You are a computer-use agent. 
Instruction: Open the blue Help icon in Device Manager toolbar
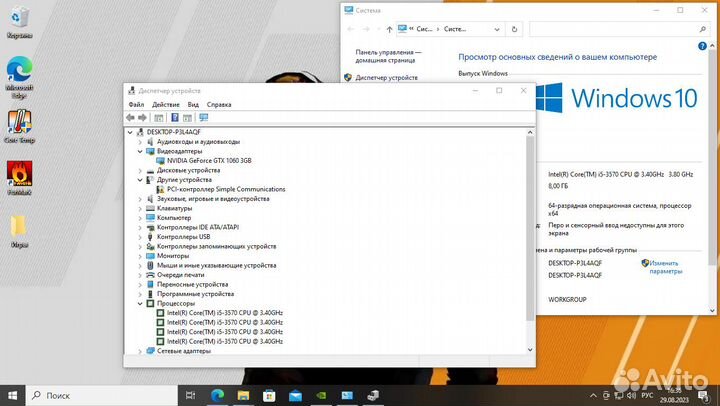tap(174, 118)
